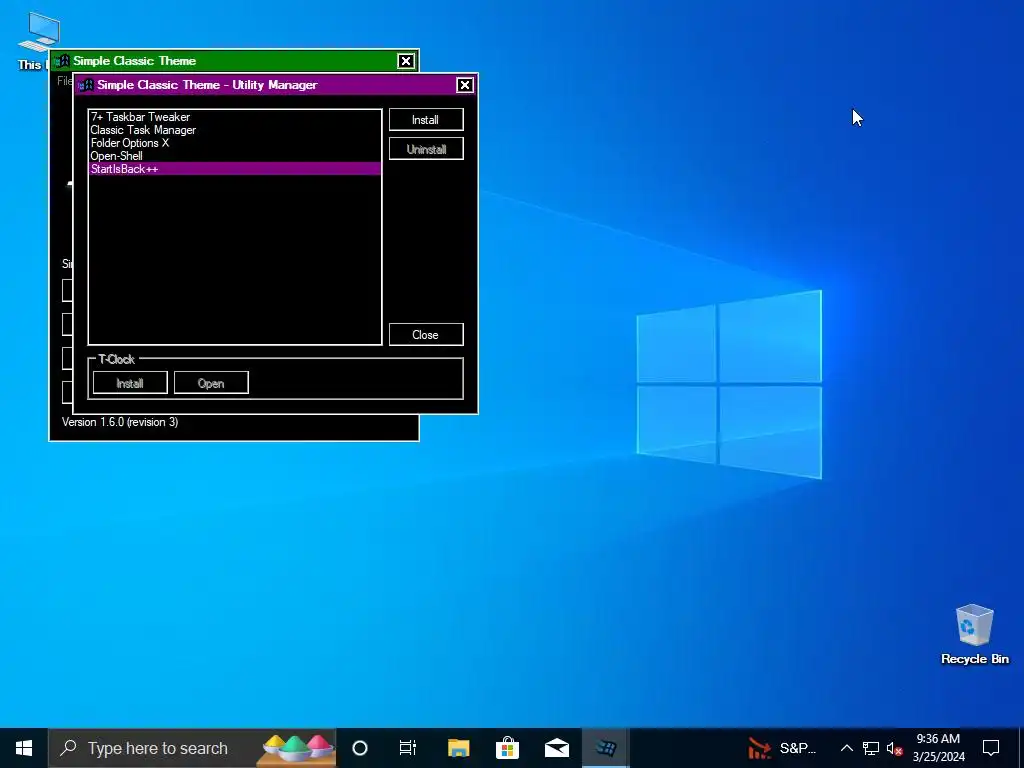Click Simple Classic Theme taskbar icon
Image resolution: width=1024 pixels, height=768 pixels.
[x=606, y=748]
